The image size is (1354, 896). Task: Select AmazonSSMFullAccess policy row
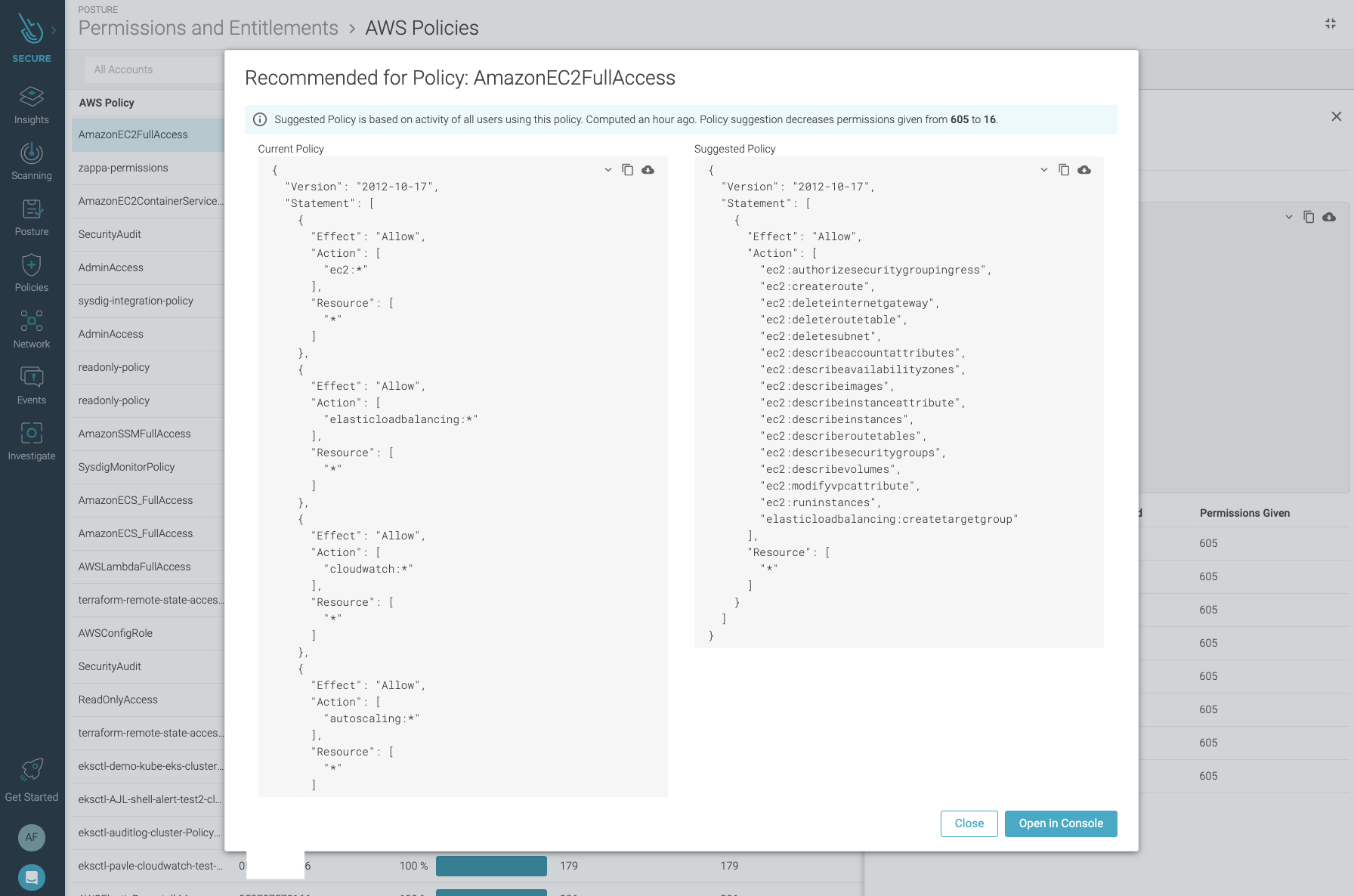coord(148,434)
